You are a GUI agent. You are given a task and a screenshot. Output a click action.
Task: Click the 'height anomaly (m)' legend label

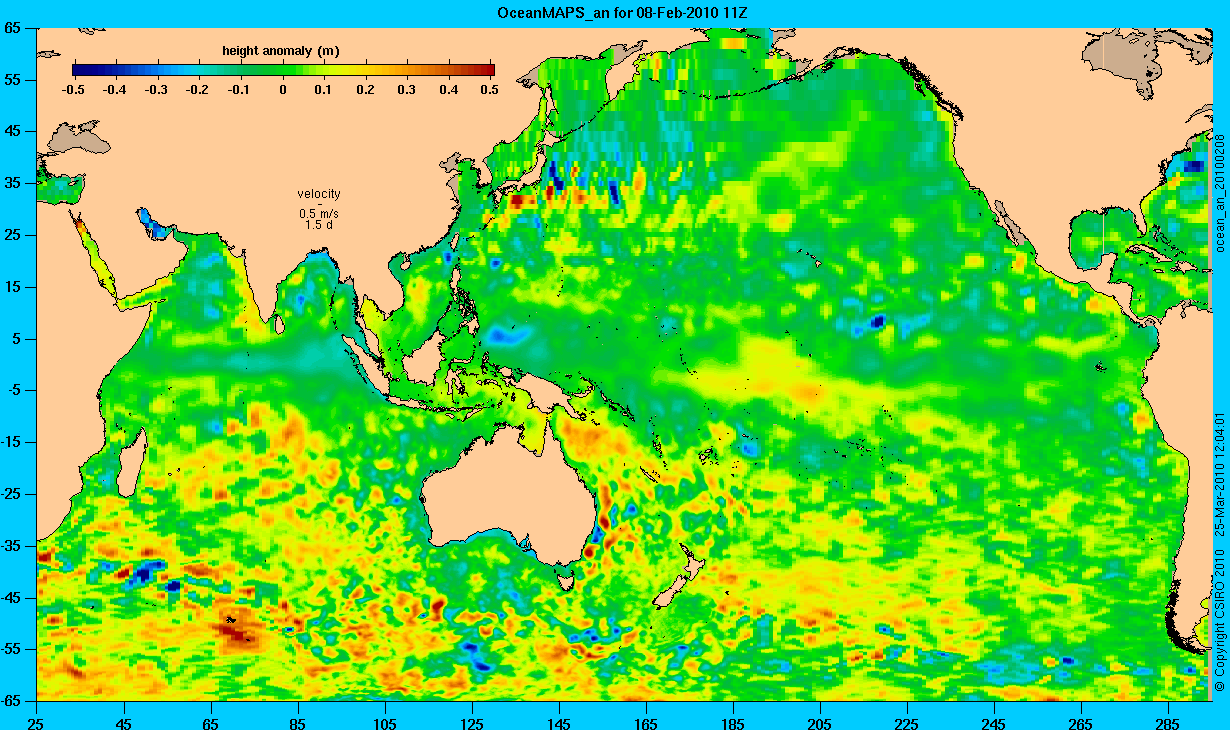coord(280,50)
